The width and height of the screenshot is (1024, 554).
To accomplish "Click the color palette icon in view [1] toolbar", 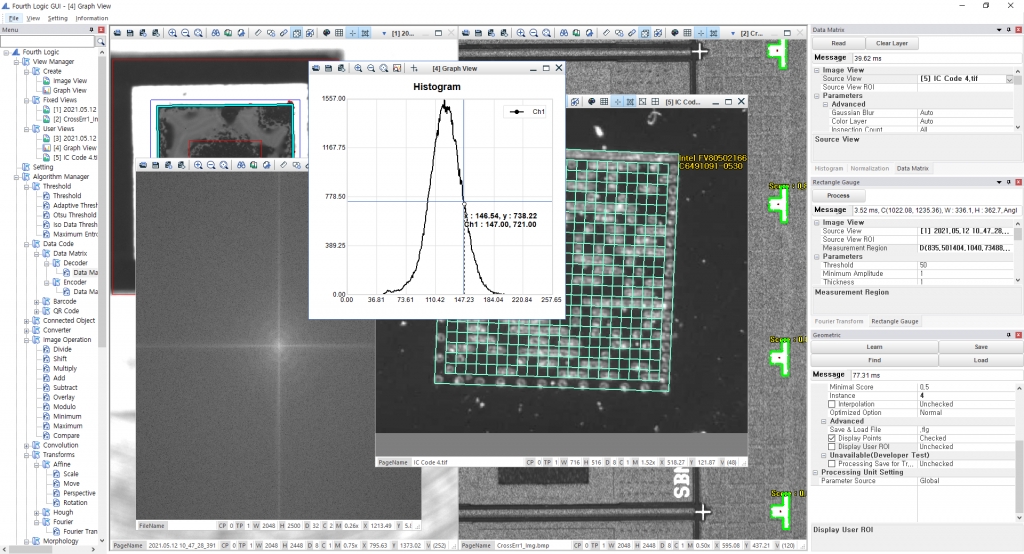I will pos(327,33).
